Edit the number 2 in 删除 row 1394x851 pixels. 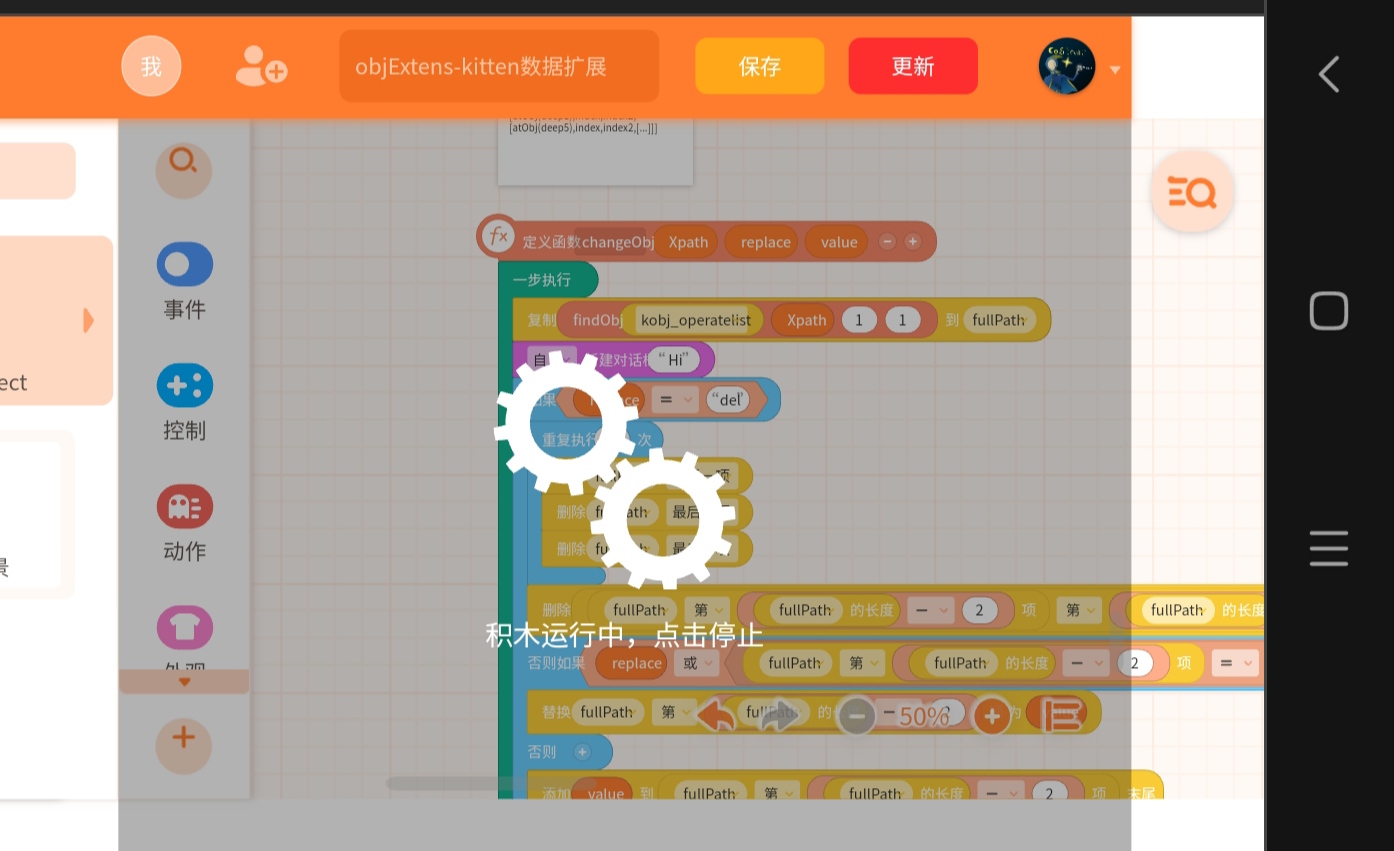[x=979, y=610]
